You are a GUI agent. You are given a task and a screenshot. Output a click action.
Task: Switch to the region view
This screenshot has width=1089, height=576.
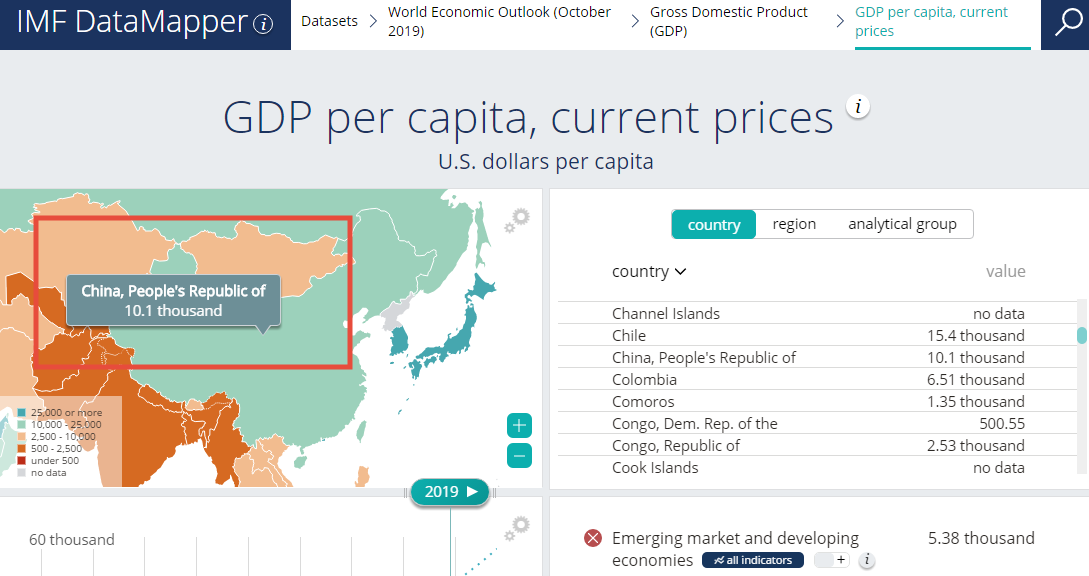tap(794, 224)
